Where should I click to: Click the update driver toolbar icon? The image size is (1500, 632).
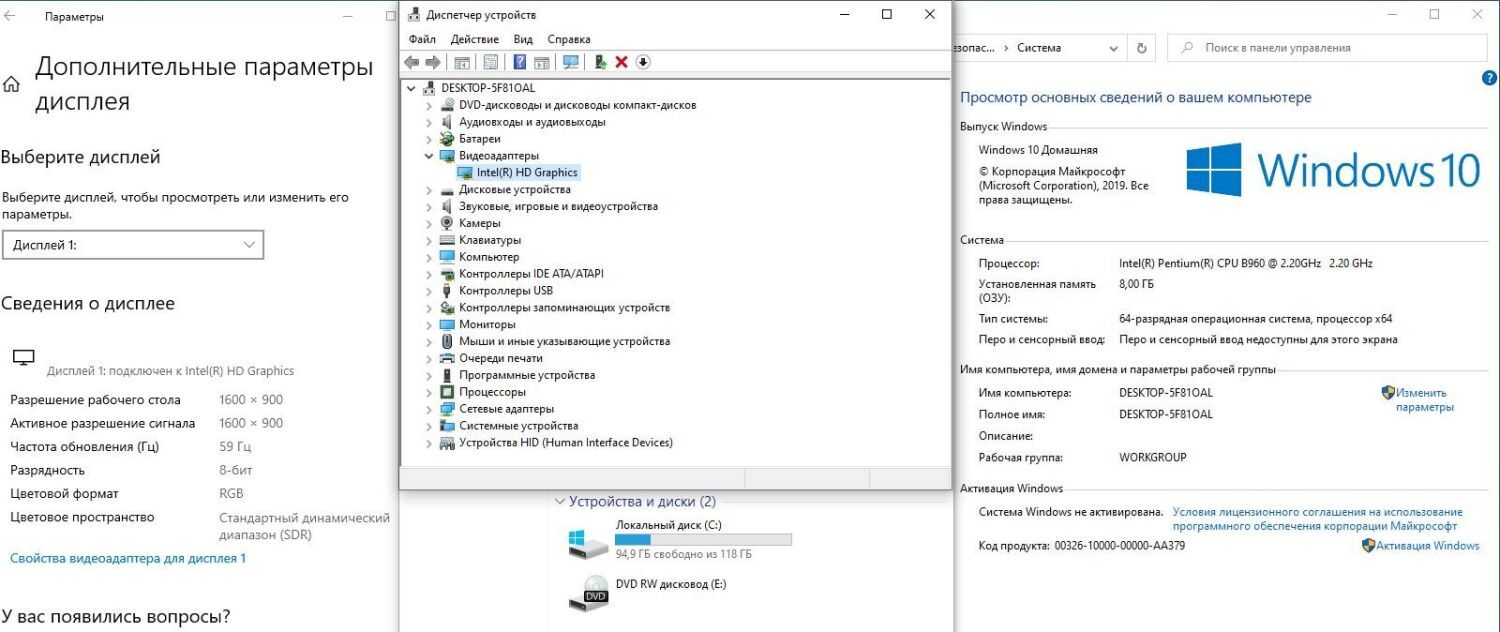600,62
